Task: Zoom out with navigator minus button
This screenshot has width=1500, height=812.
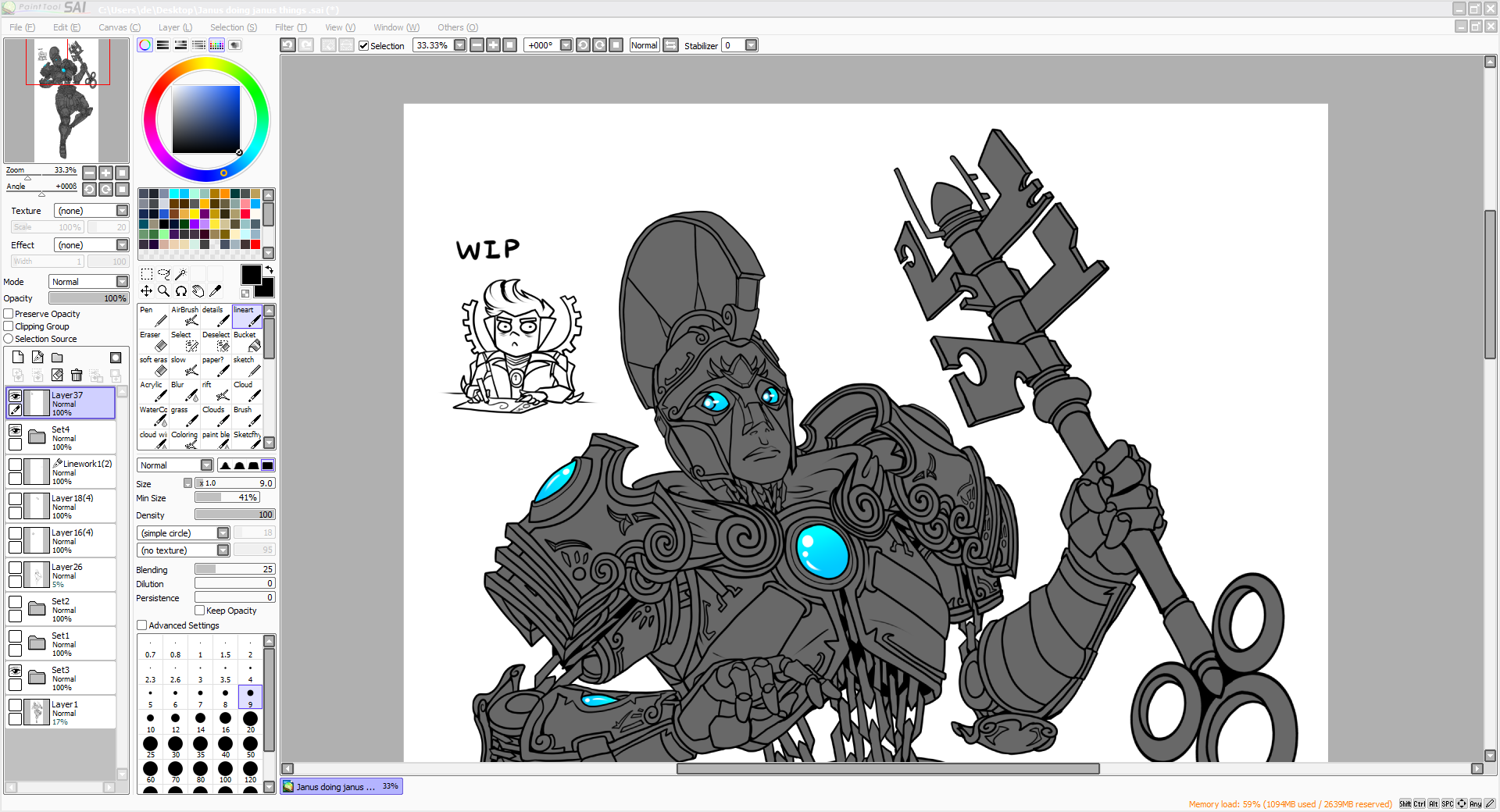Action: [89, 173]
